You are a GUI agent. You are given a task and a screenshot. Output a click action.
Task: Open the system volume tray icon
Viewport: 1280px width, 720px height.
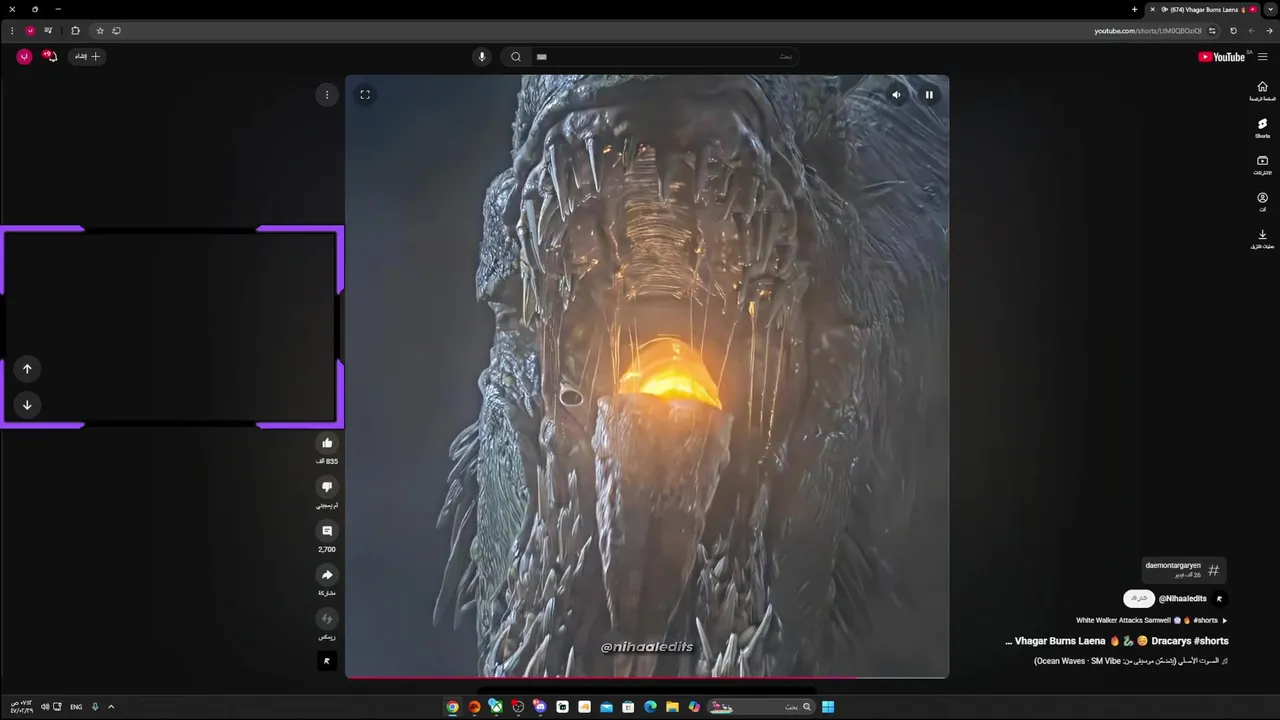pyautogui.click(x=45, y=707)
